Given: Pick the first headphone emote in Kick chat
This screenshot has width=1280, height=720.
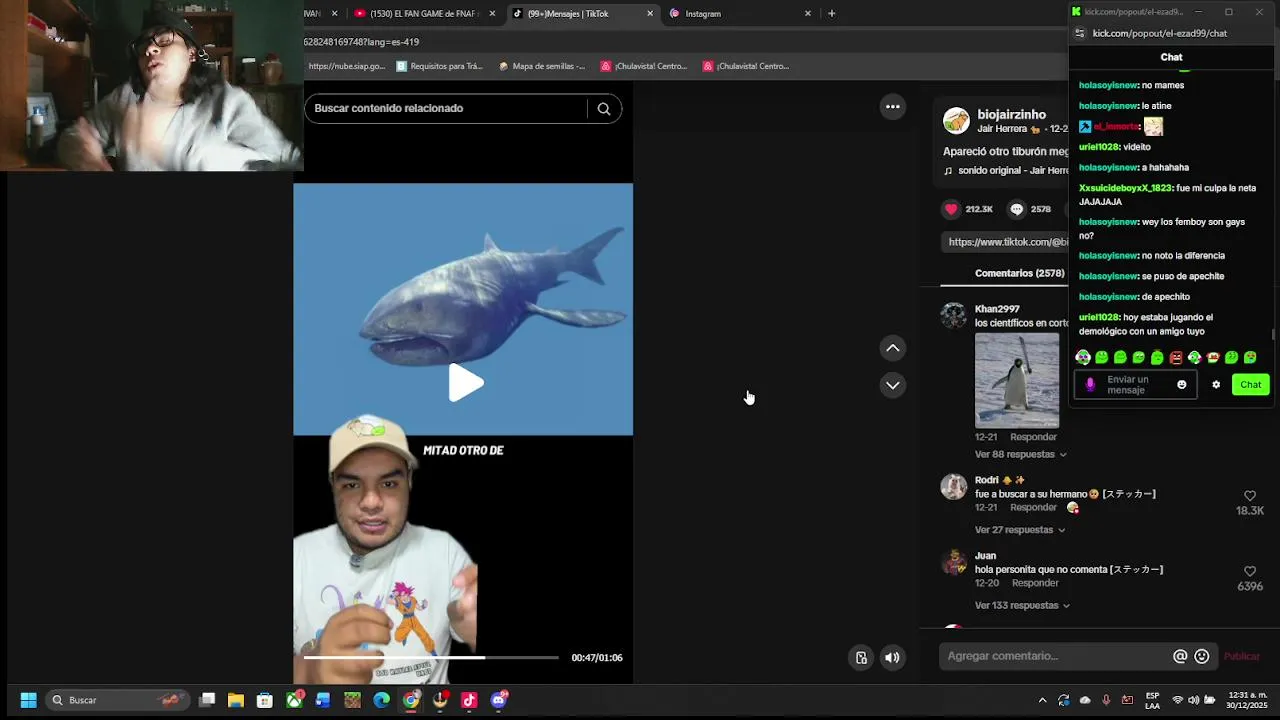Looking at the screenshot, I should point(1083,357).
